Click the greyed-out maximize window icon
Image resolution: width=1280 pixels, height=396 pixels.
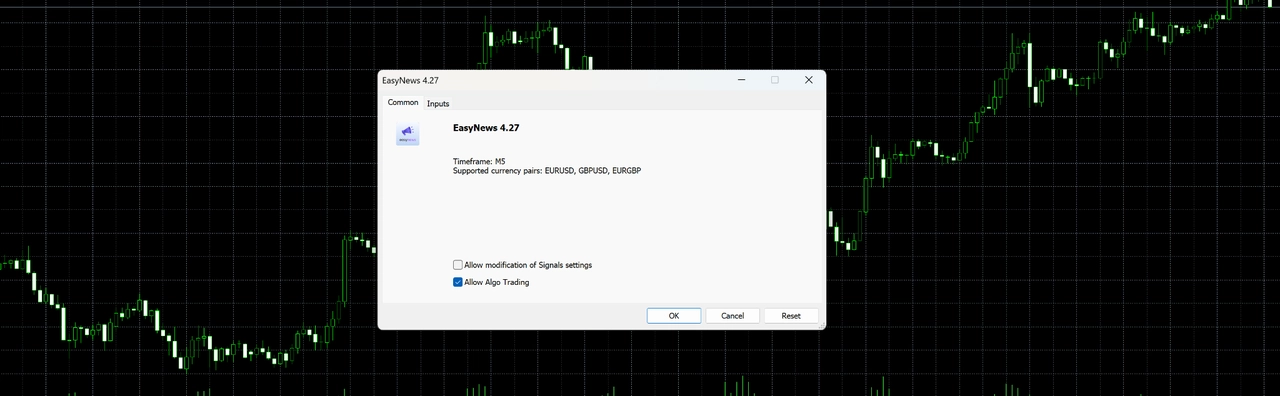point(775,80)
